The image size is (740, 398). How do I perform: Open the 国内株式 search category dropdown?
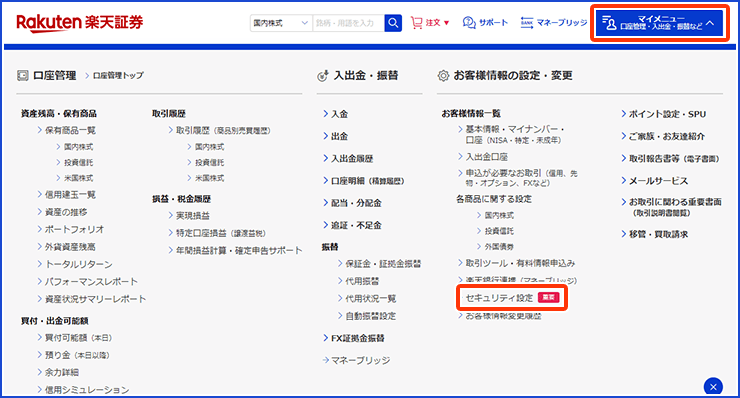tap(281, 23)
